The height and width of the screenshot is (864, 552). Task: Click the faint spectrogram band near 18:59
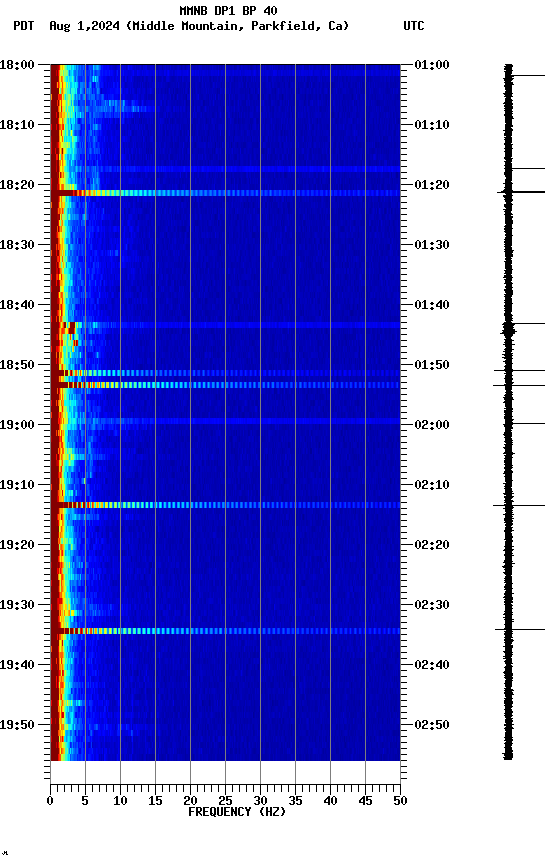[225, 421]
